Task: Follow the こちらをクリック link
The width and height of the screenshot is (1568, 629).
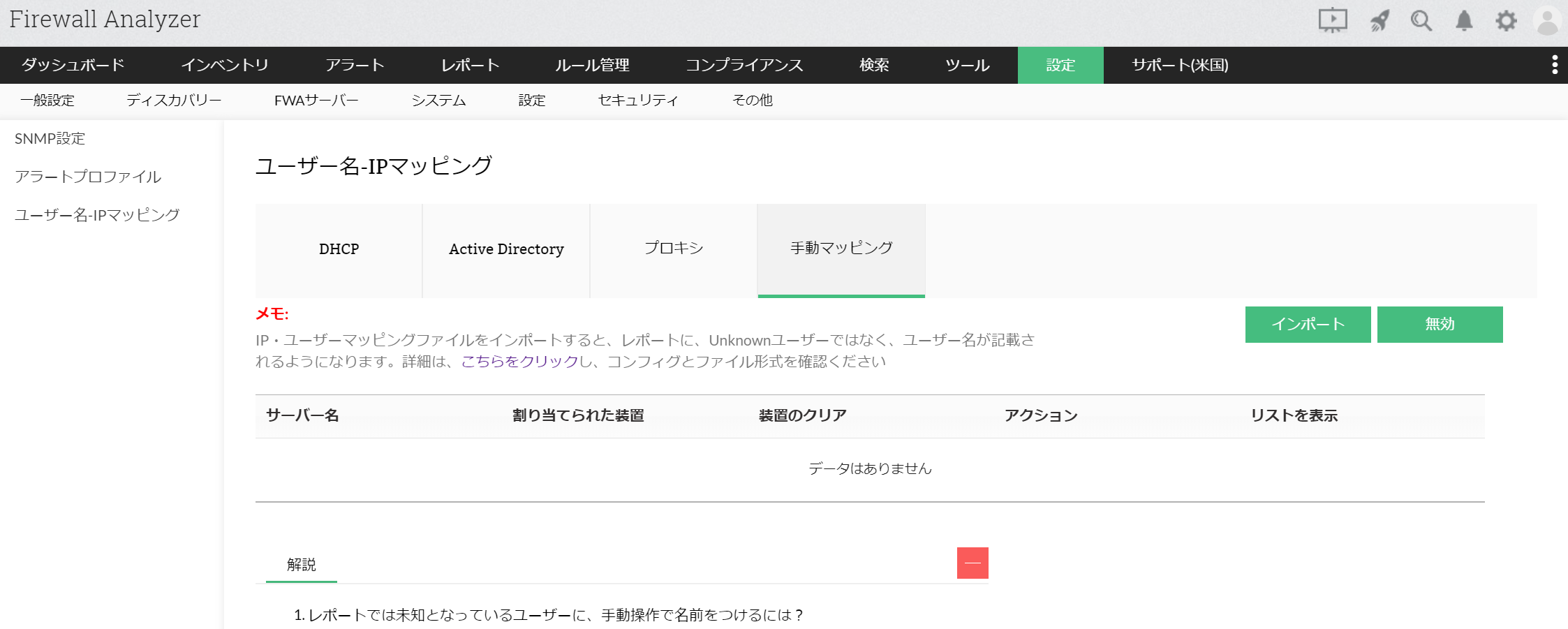Action: click(519, 362)
